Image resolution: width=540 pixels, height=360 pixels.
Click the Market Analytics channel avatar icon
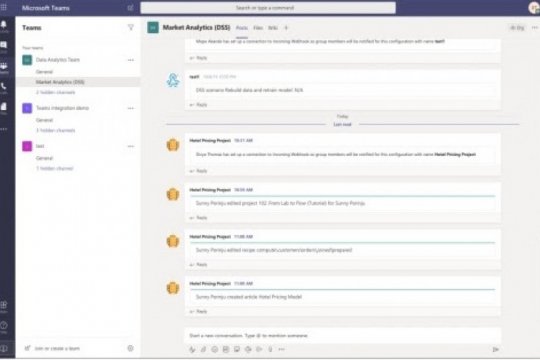point(153,28)
